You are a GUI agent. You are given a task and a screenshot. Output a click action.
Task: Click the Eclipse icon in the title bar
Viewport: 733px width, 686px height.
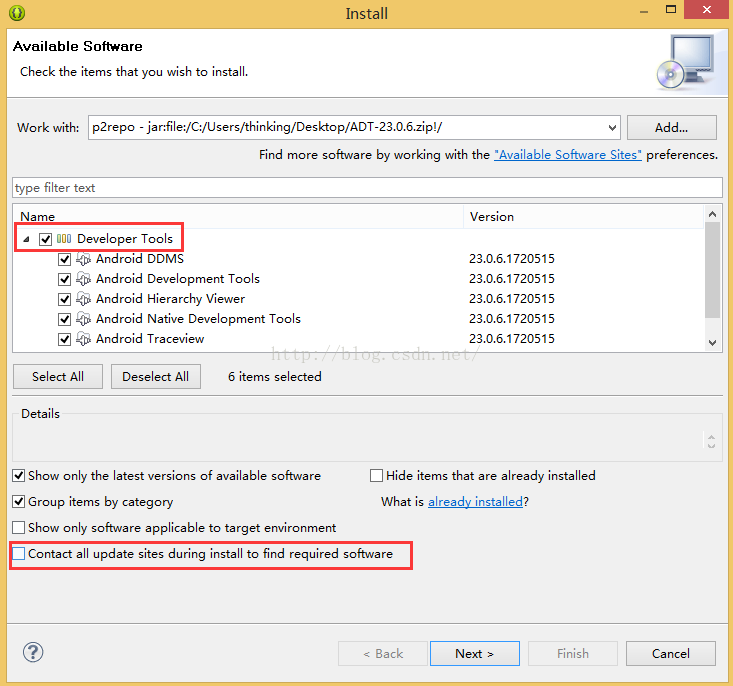tap(17, 13)
